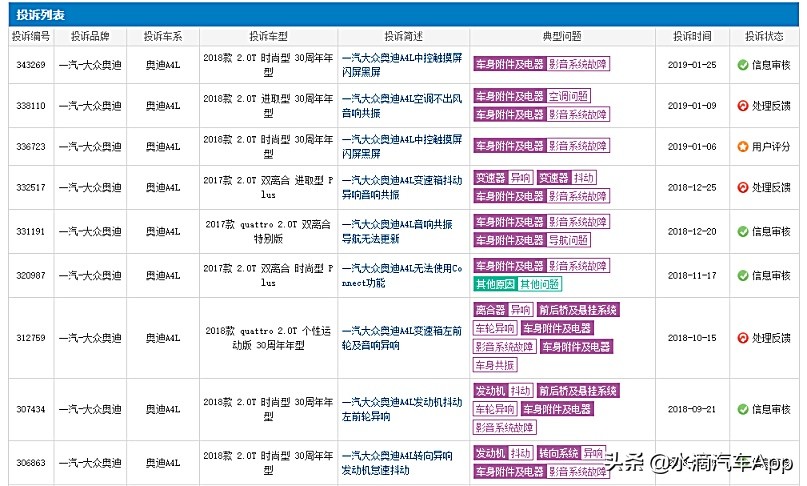Click 奥迪A4L series cell in row 343269
This screenshot has height=486, width=807.
point(163,65)
